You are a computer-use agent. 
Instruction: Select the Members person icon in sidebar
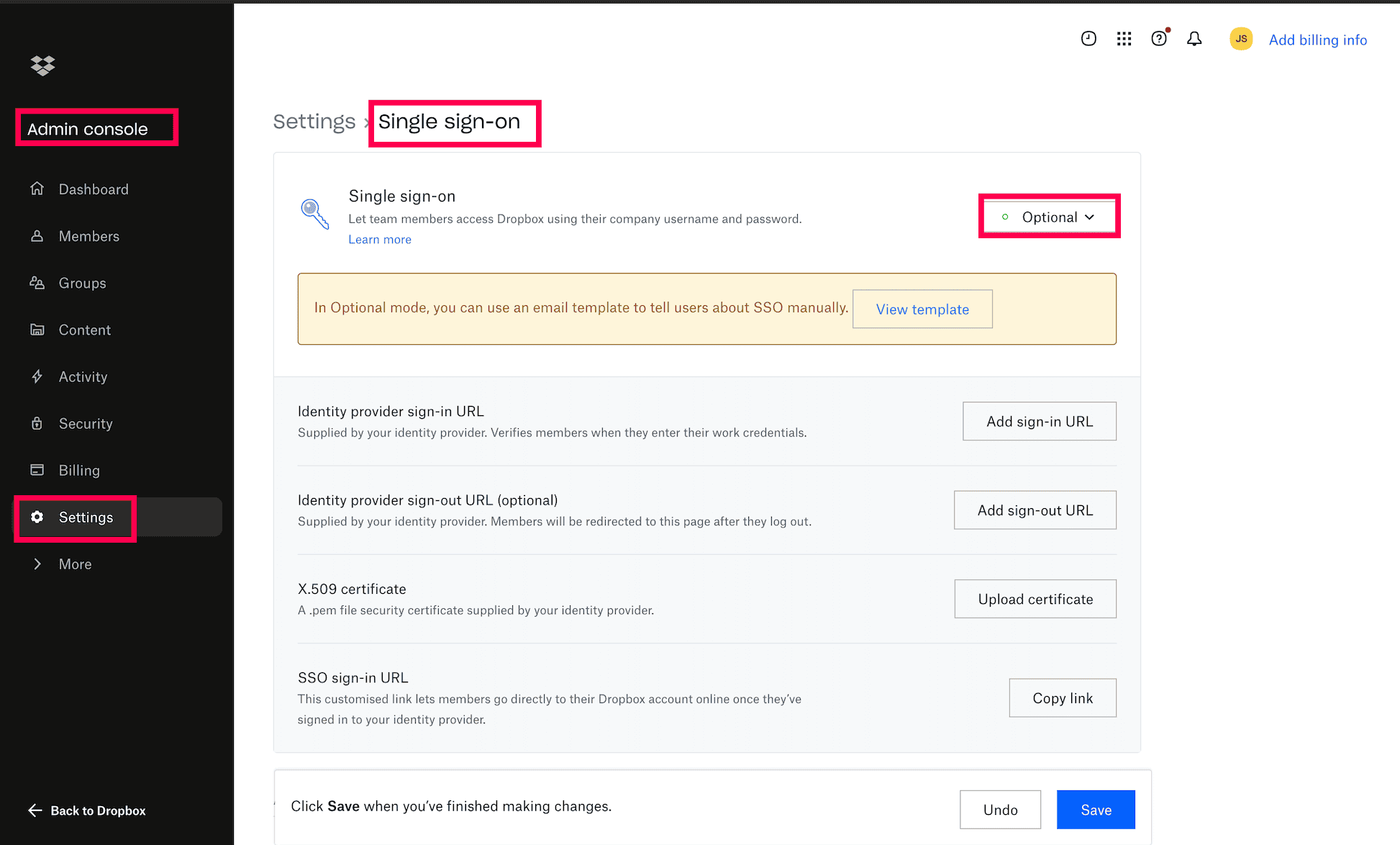[x=37, y=235]
